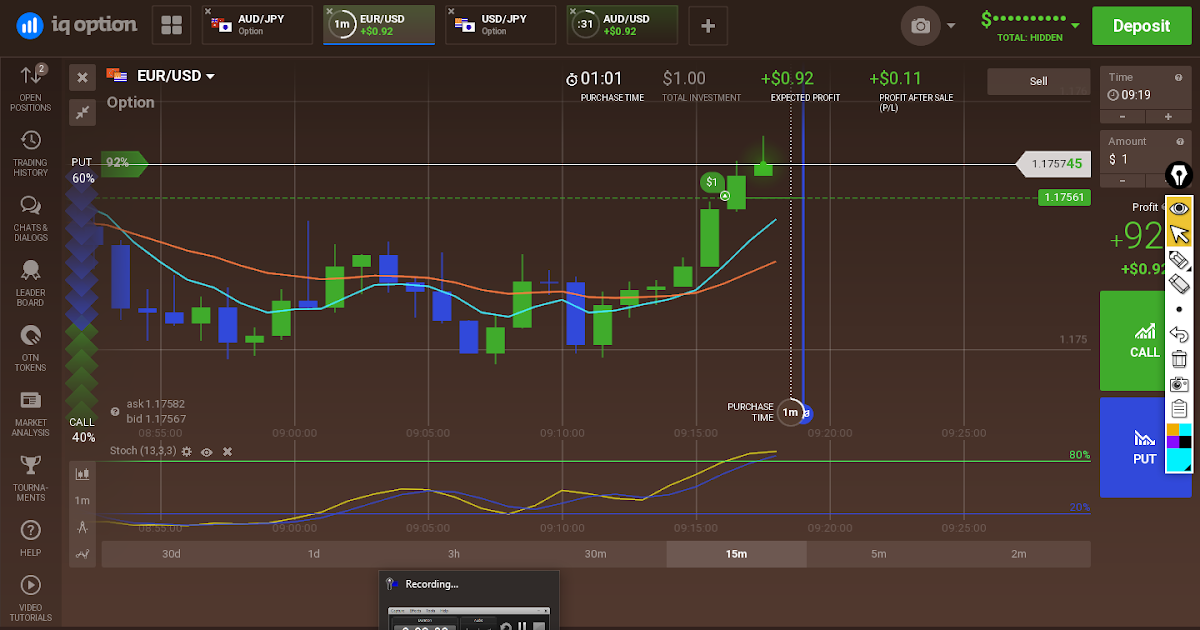Screen dimensions: 1200x630
Task: Expand the camera options arrow
Action: (950, 27)
